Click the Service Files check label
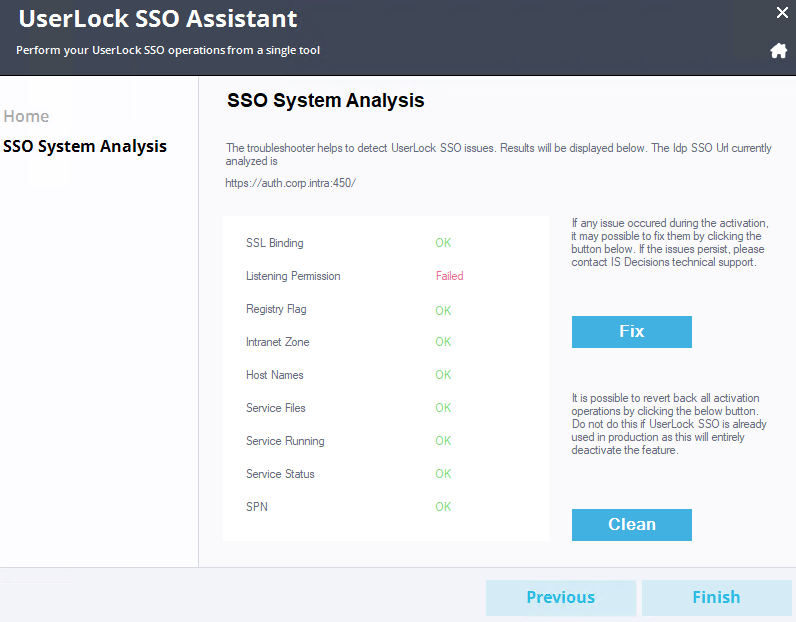 pyautogui.click(x=275, y=408)
